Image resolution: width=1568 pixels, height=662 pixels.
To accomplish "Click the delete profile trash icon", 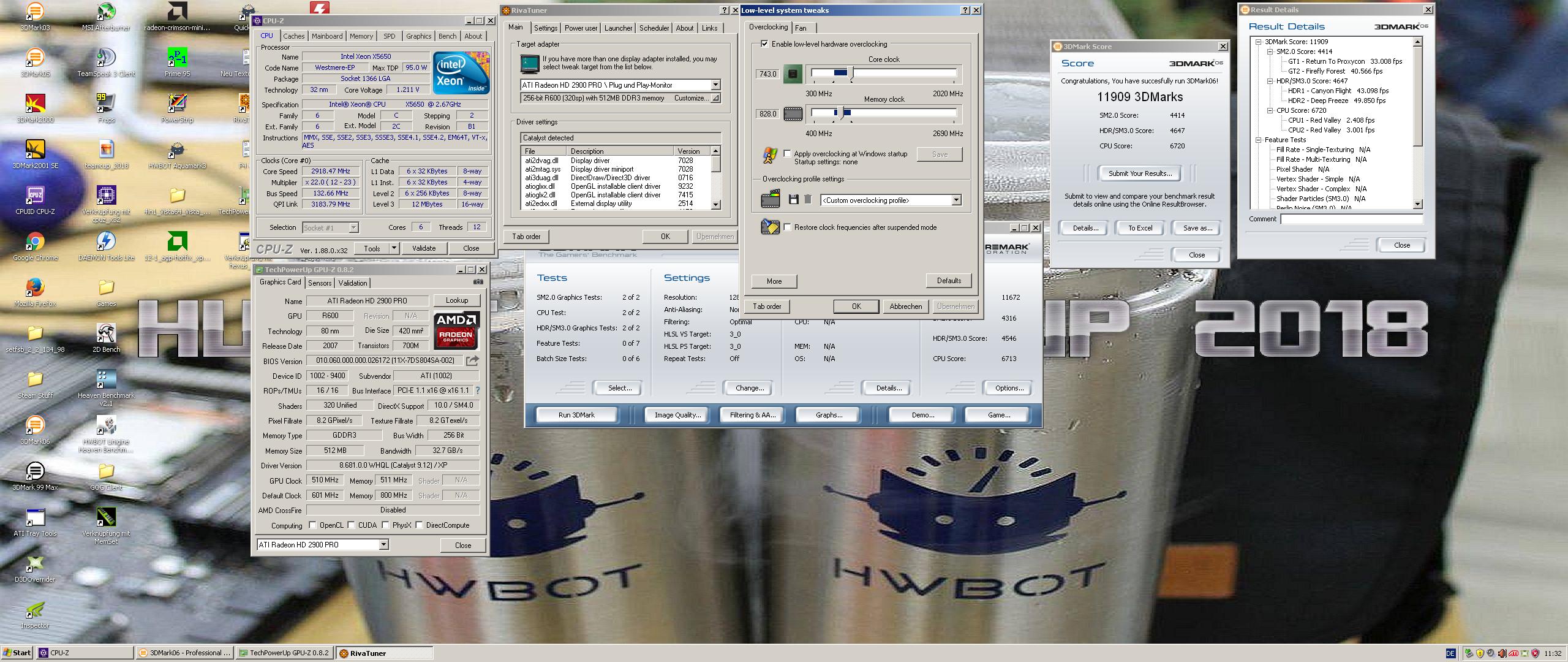I will pos(808,200).
